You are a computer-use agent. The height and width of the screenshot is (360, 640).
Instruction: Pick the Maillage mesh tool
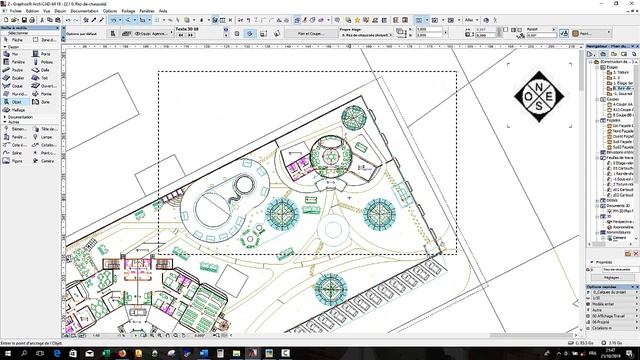point(14,110)
